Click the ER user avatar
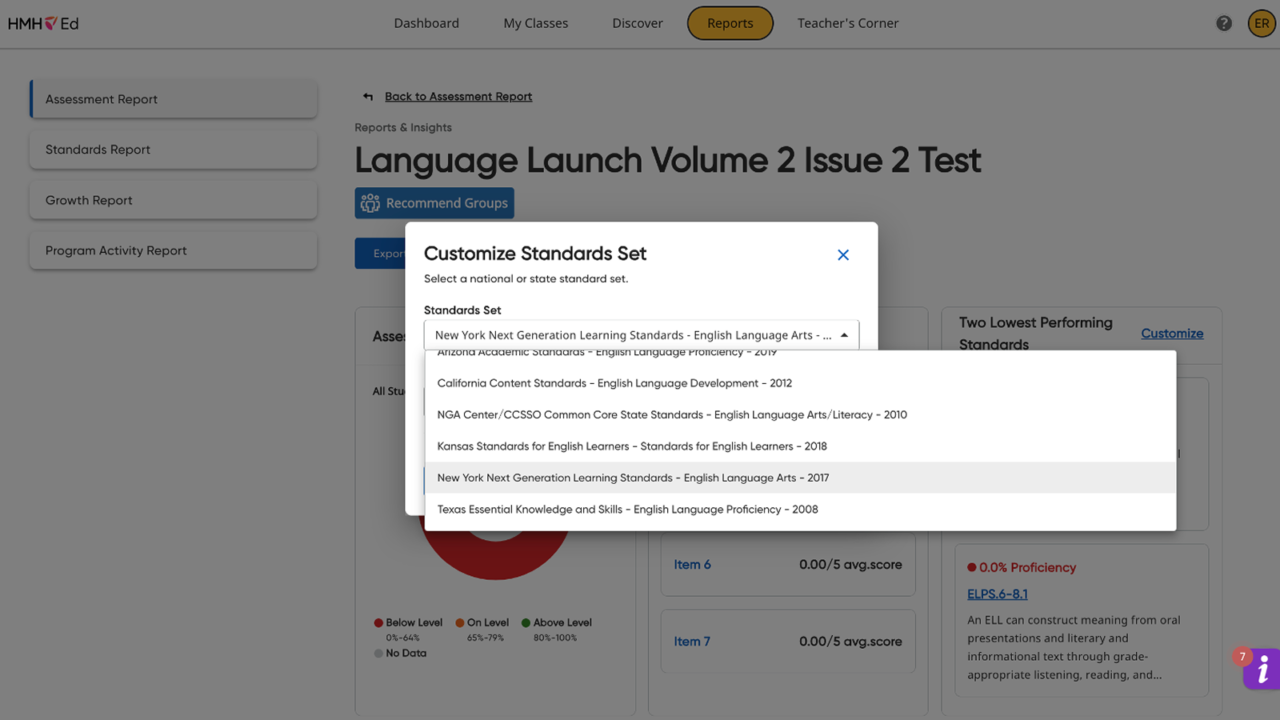This screenshot has width=1280, height=720. coord(1261,22)
